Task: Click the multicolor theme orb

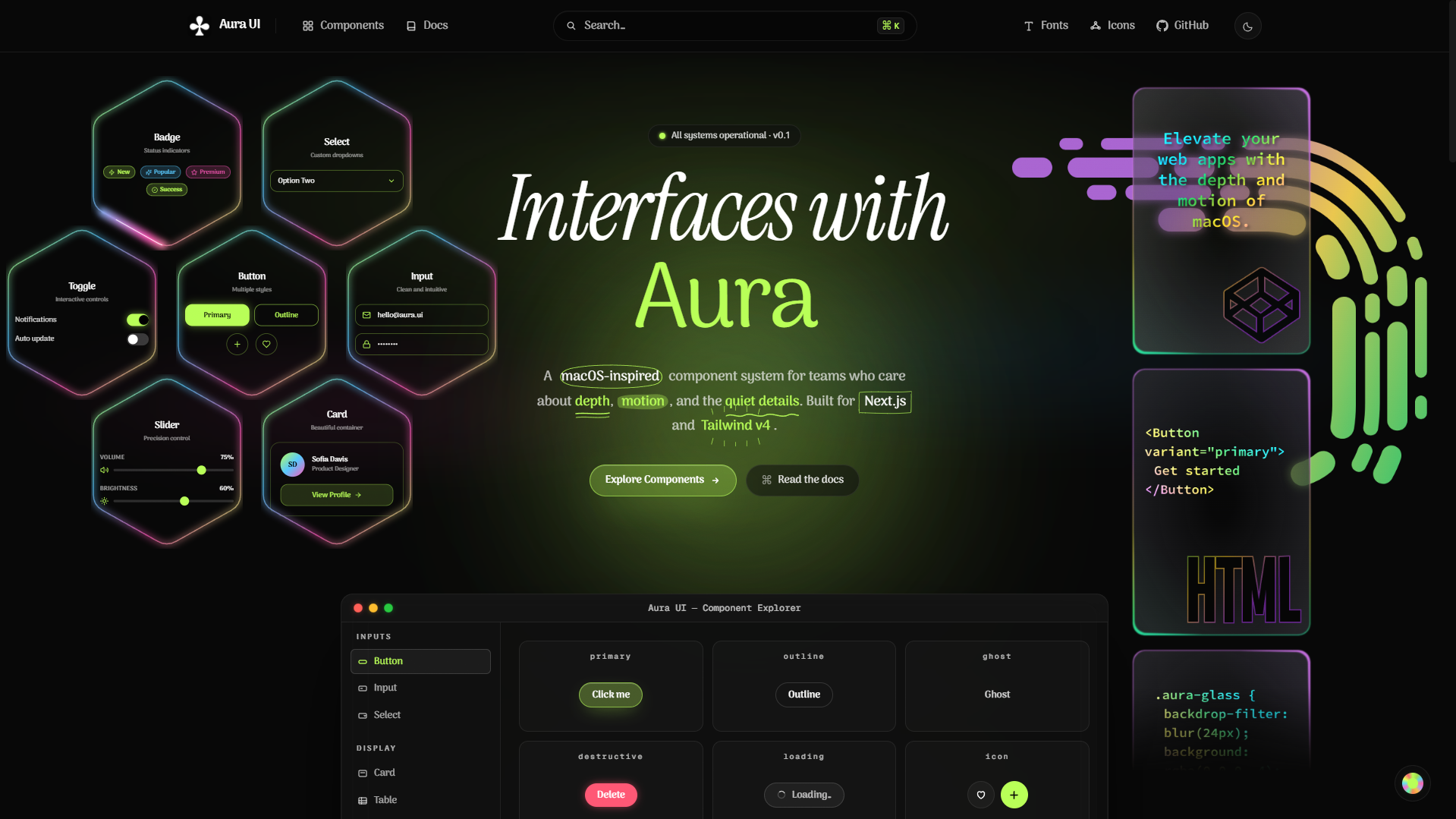Action: [x=1412, y=784]
